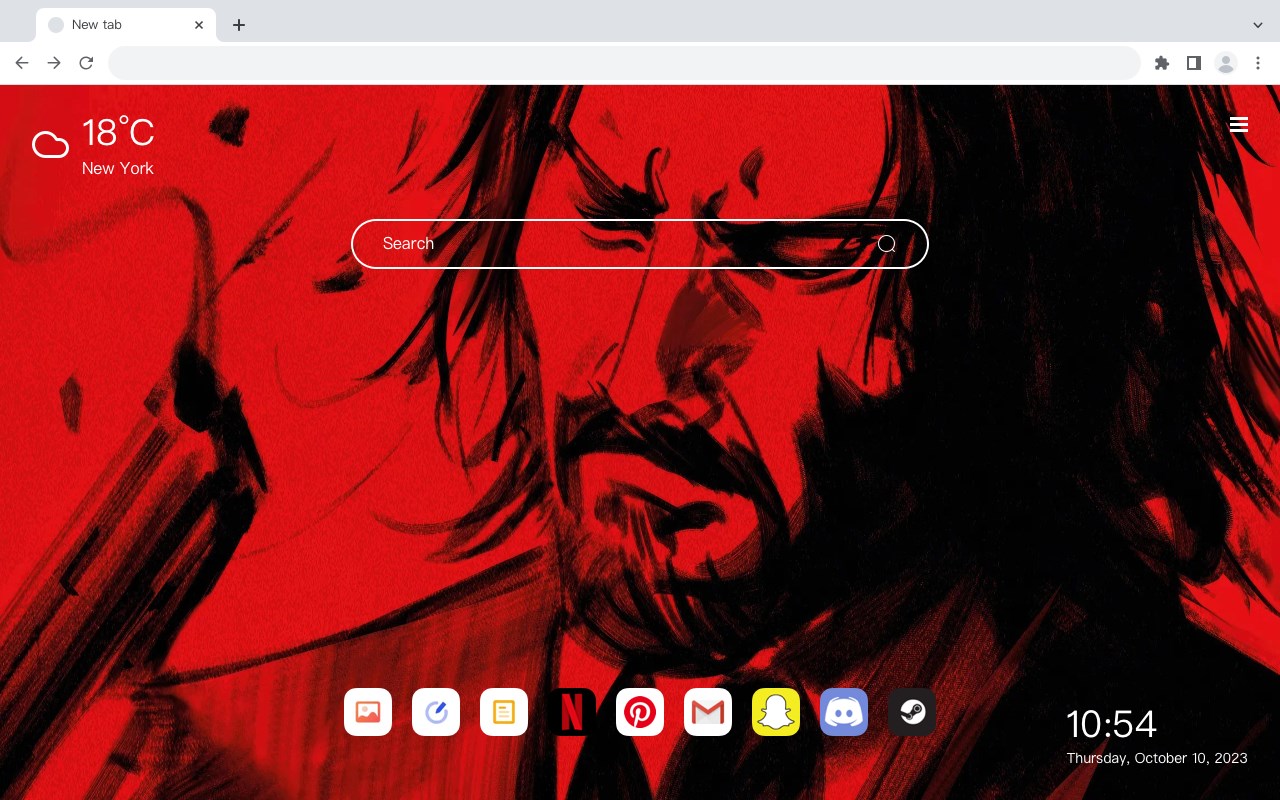Launch the Steam shortcut
1280x800 pixels.
coord(912,712)
